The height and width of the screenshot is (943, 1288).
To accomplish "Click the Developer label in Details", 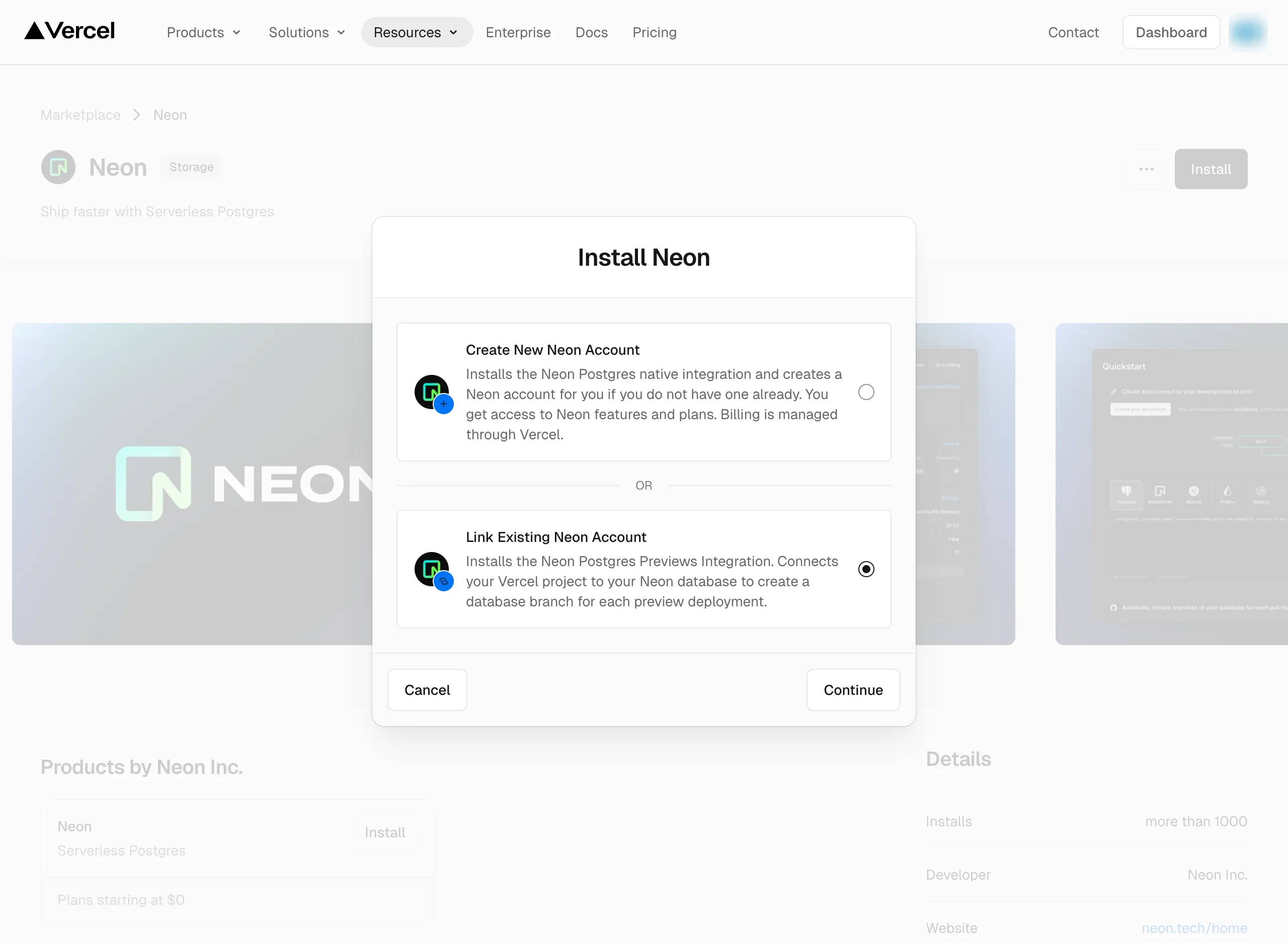I will tap(958, 875).
